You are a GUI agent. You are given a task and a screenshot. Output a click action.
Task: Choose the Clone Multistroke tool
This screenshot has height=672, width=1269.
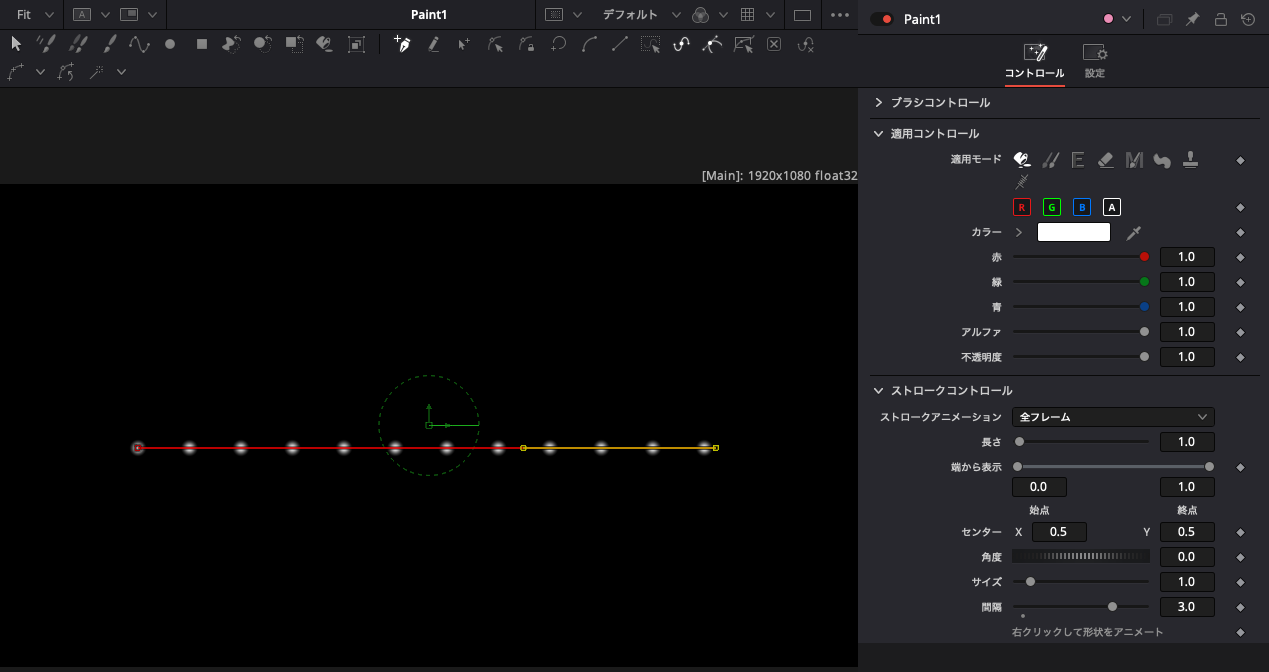pos(78,44)
